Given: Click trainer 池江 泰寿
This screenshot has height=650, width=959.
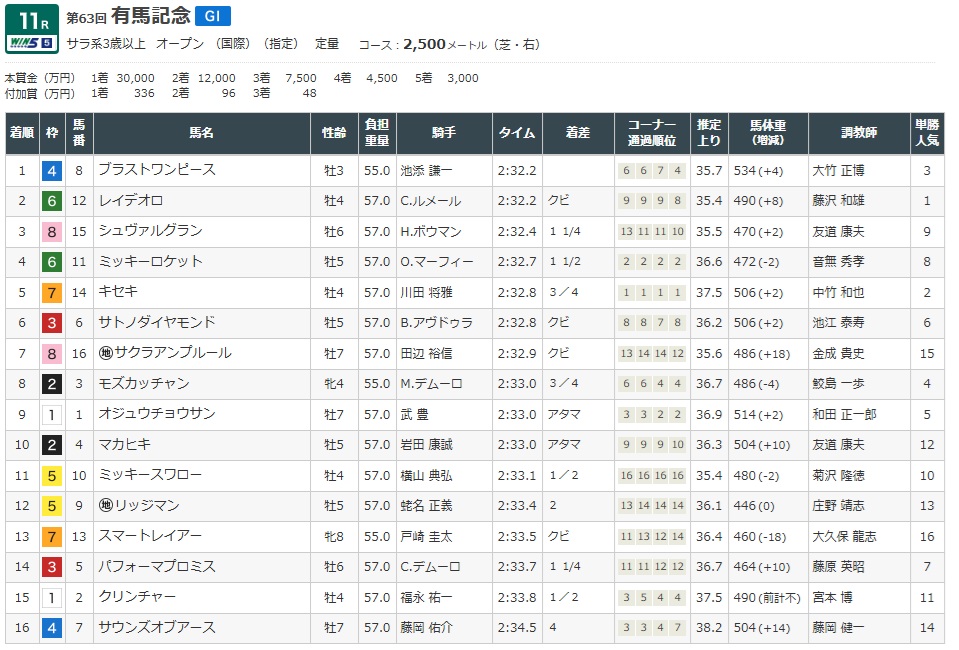Looking at the screenshot, I should [838, 323].
